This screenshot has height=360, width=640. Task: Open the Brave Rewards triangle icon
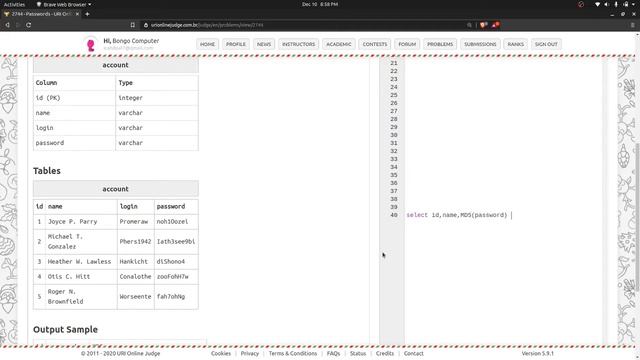tap(495, 25)
